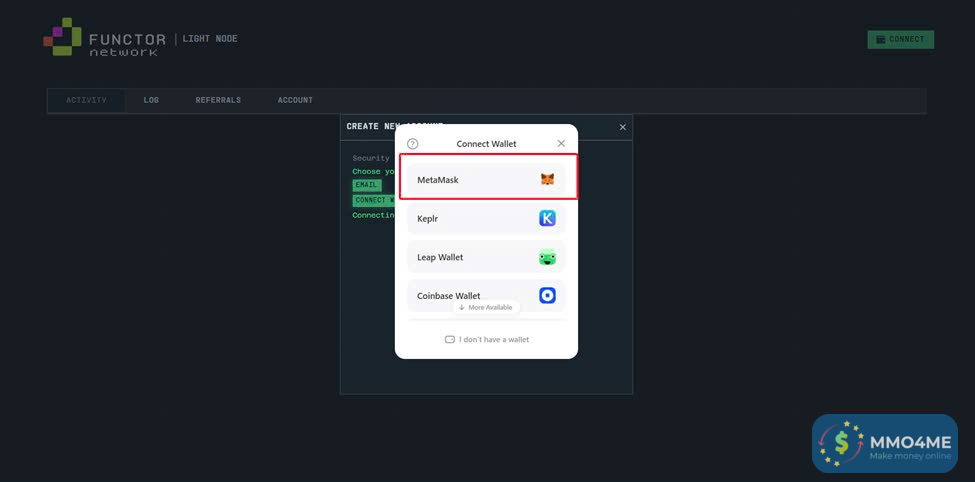The image size is (975, 482).
Task: Choose the Keplr wallet option
Action: [486, 218]
